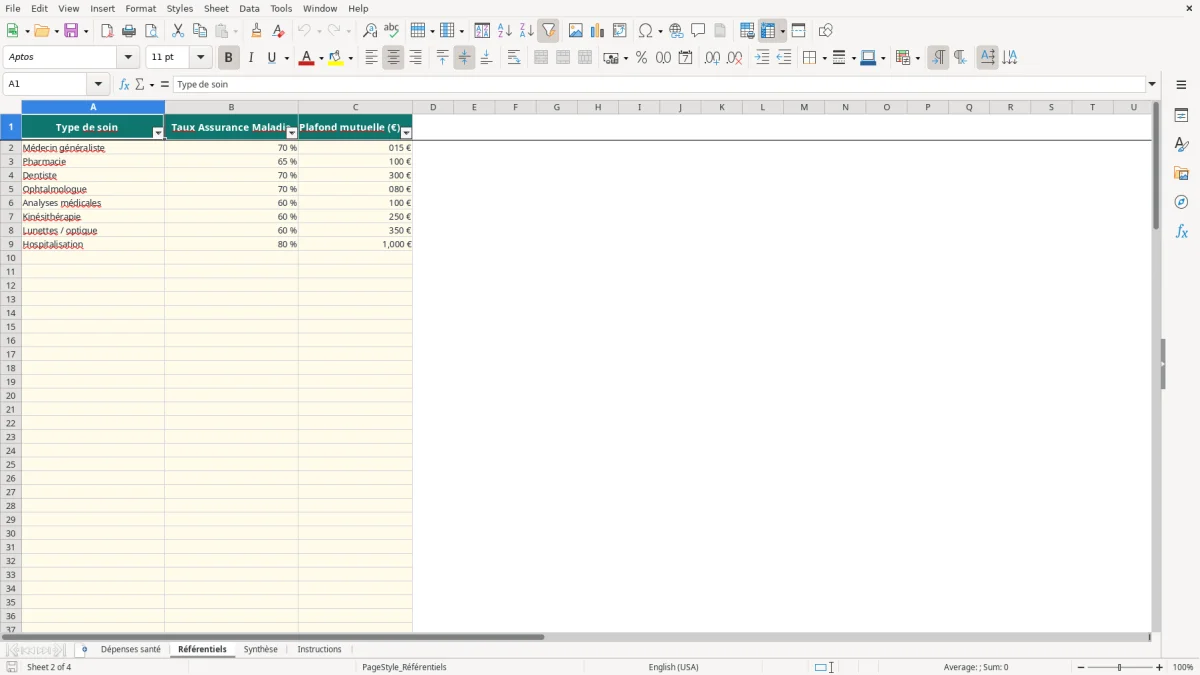Select cell Hospitalisation

(93, 244)
